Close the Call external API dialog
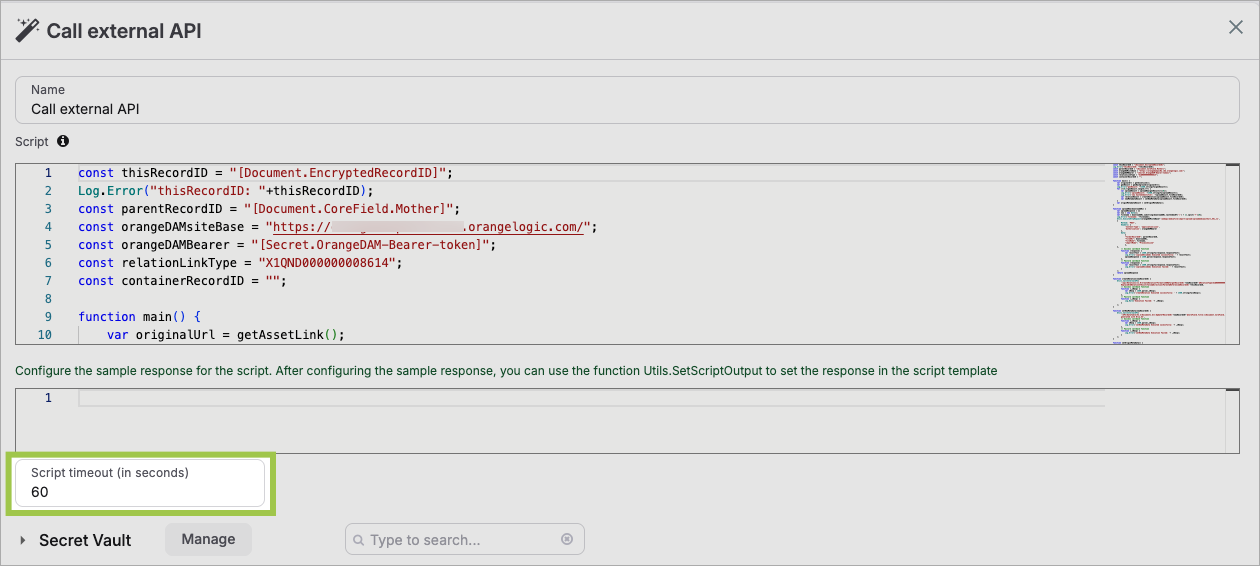This screenshot has height=566, width=1260. [x=1236, y=28]
